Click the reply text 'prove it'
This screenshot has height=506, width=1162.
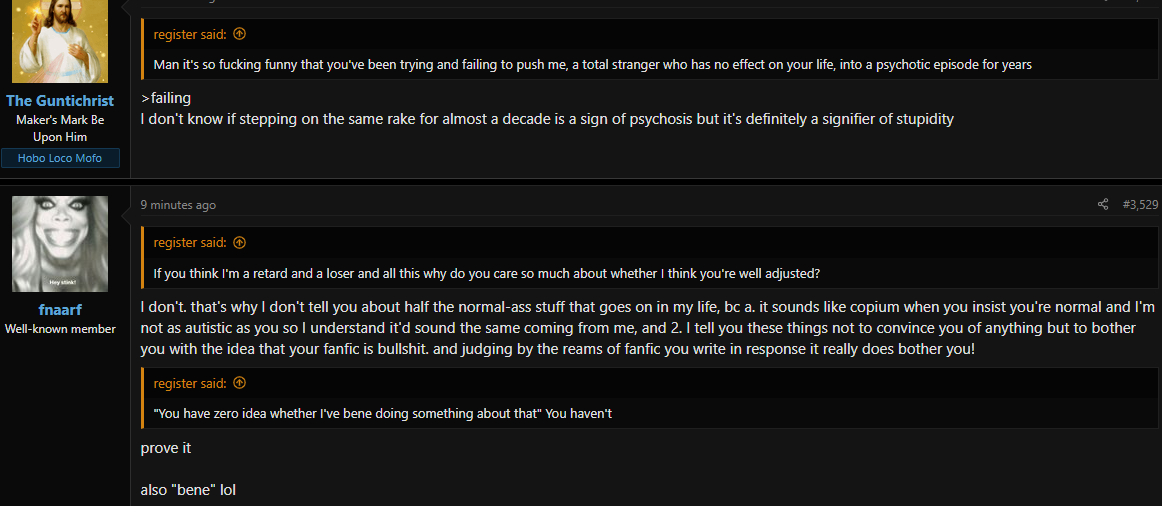pyautogui.click(x=166, y=448)
